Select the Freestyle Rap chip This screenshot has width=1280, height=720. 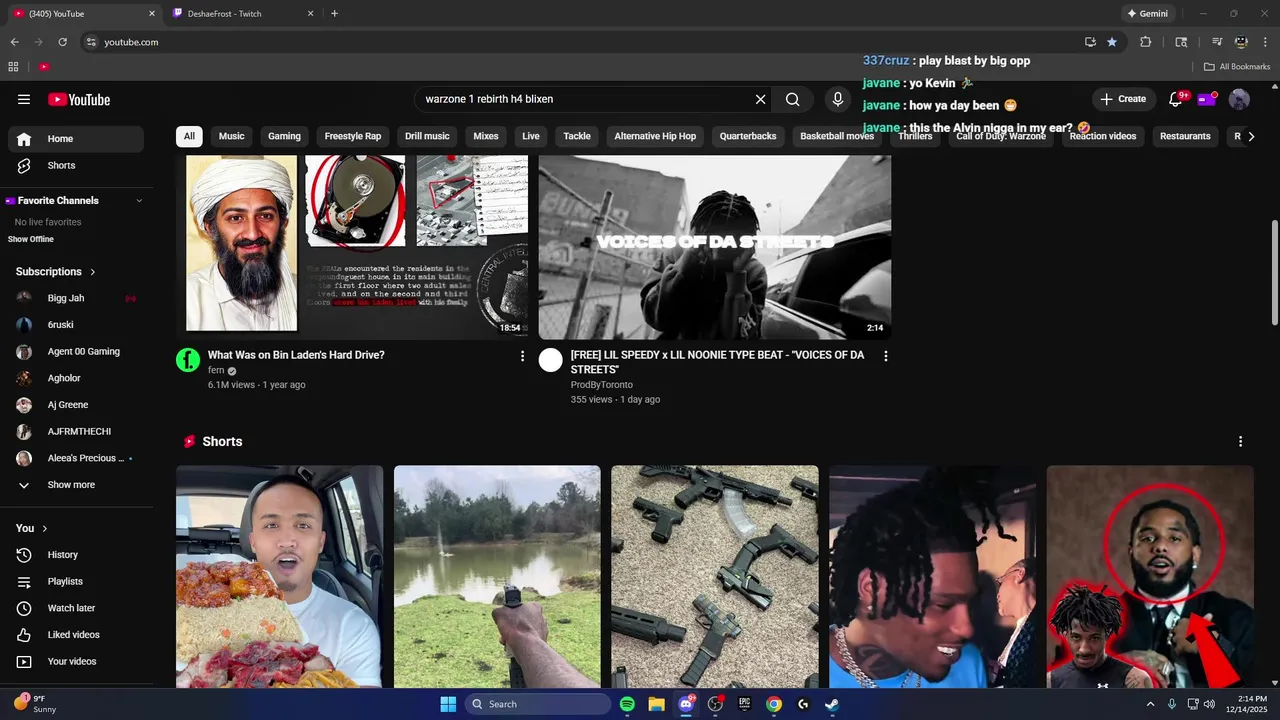(x=353, y=136)
